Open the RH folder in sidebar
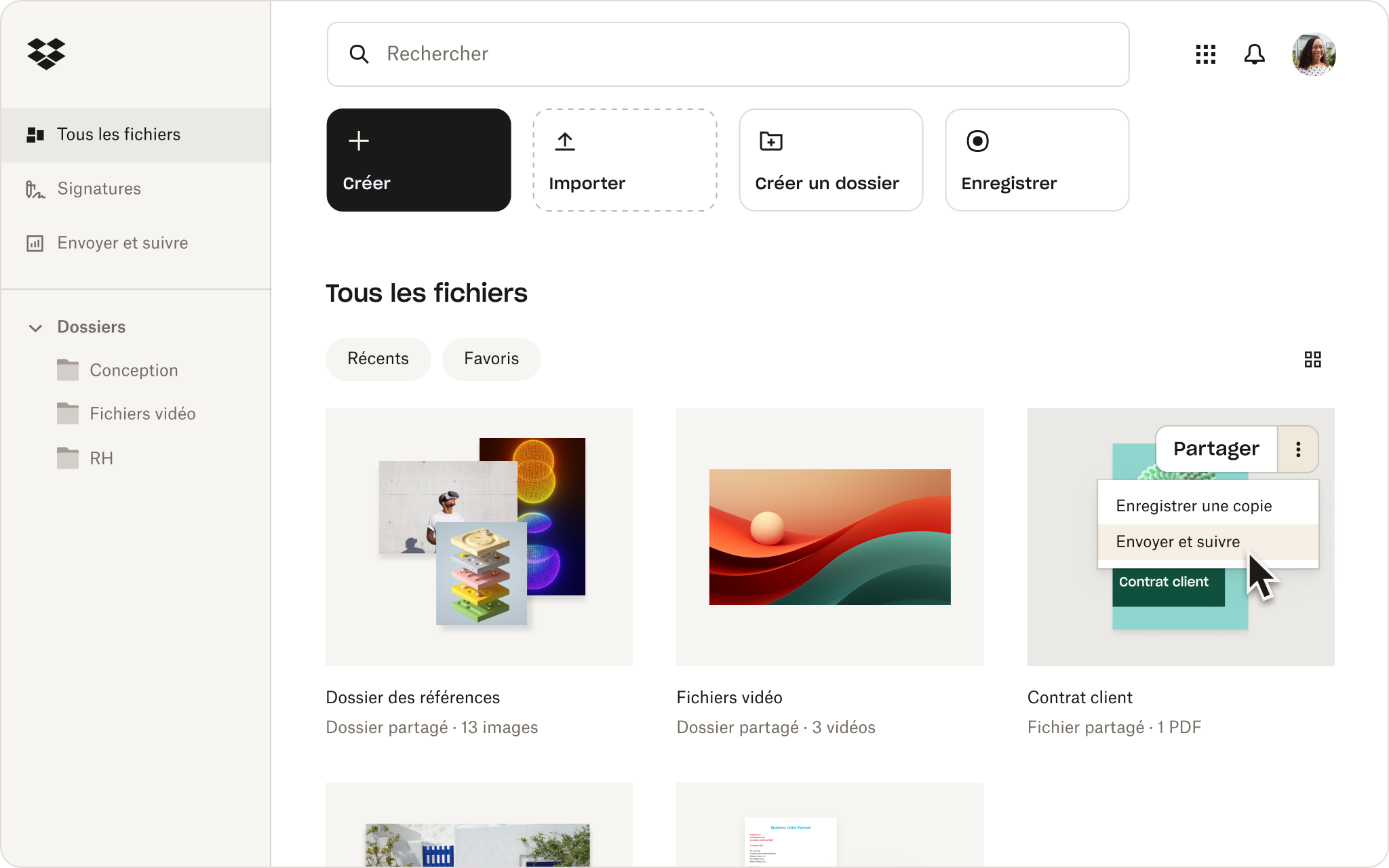The height and width of the screenshot is (868, 1389). click(101, 458)
